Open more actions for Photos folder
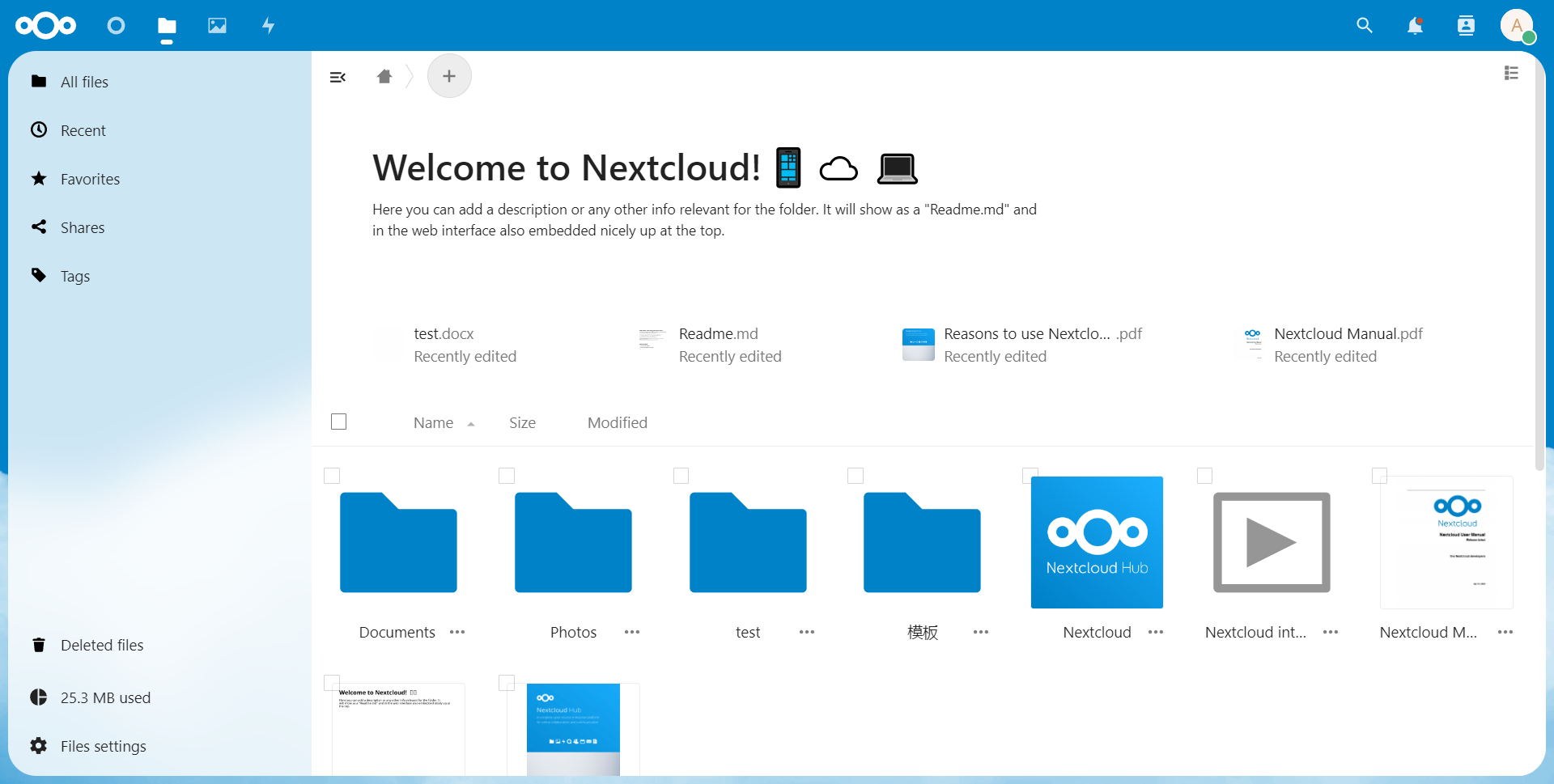1554x784 pixels. coord(632,632)
